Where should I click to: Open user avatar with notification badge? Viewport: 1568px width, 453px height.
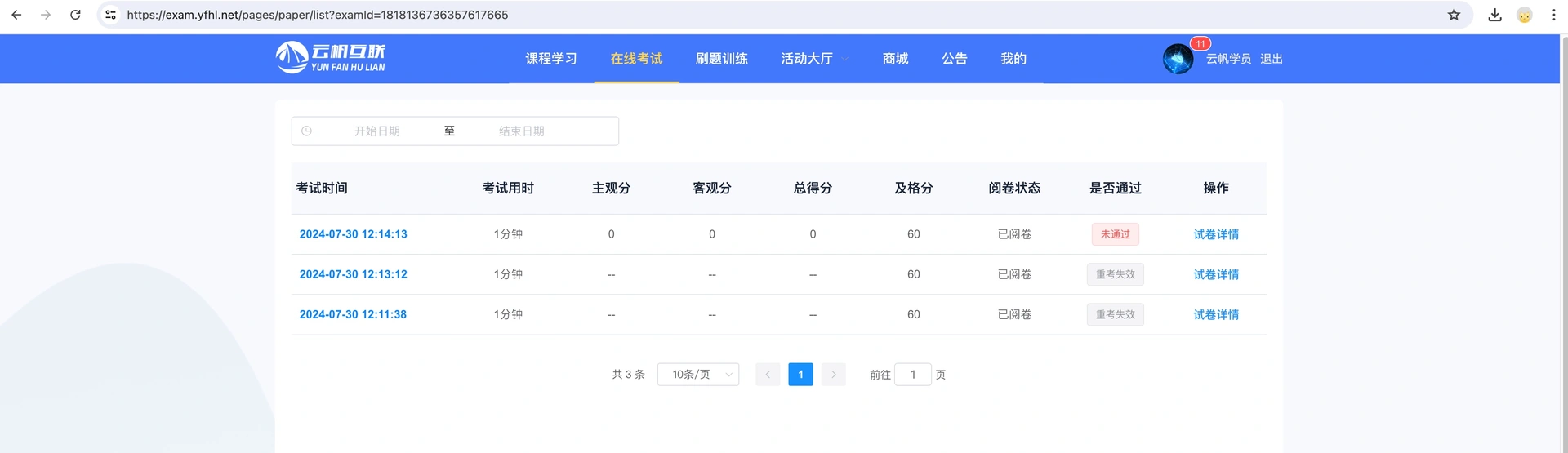(x=1178, y=59)
